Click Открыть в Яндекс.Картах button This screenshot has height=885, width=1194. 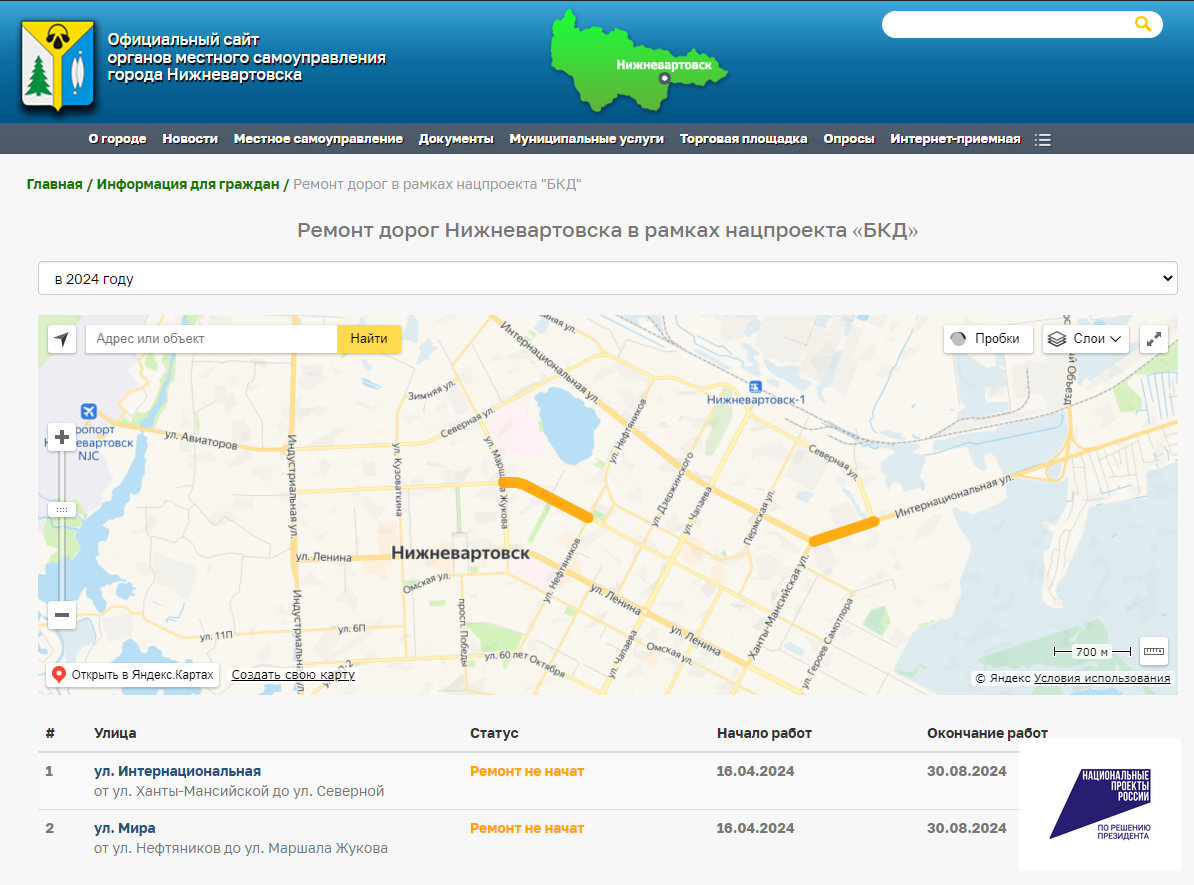(x=133, y=675)
